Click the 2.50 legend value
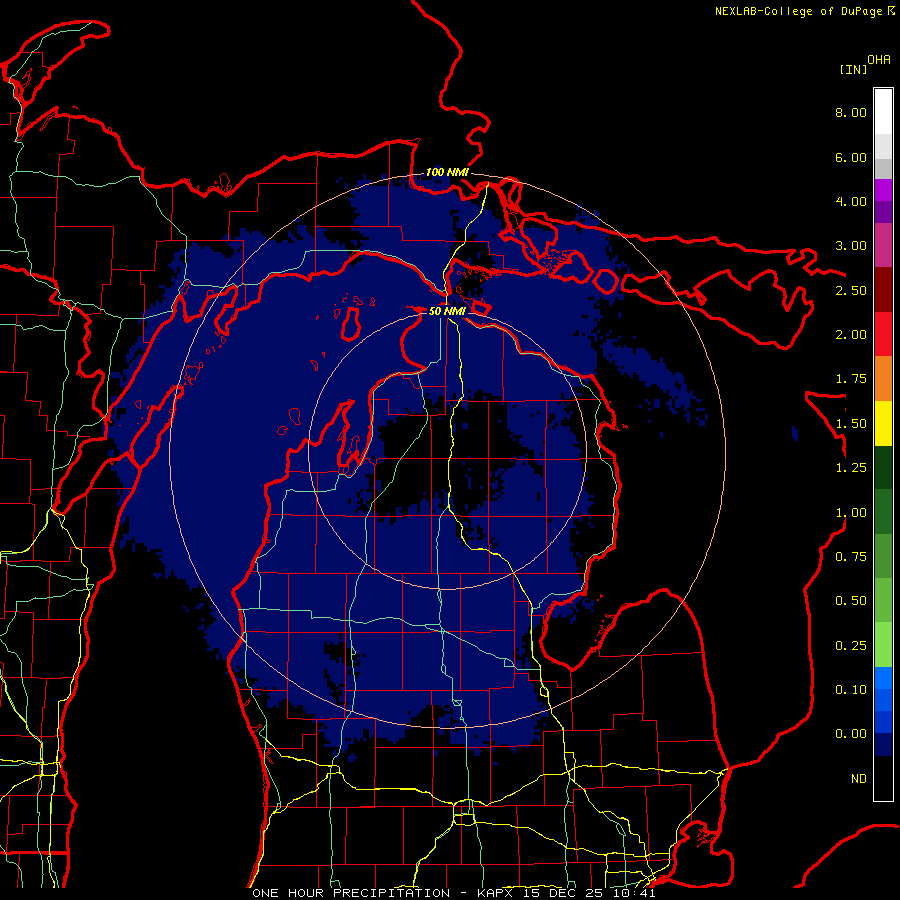The height and width of the screenshot is (900, 900). [851, 290]
